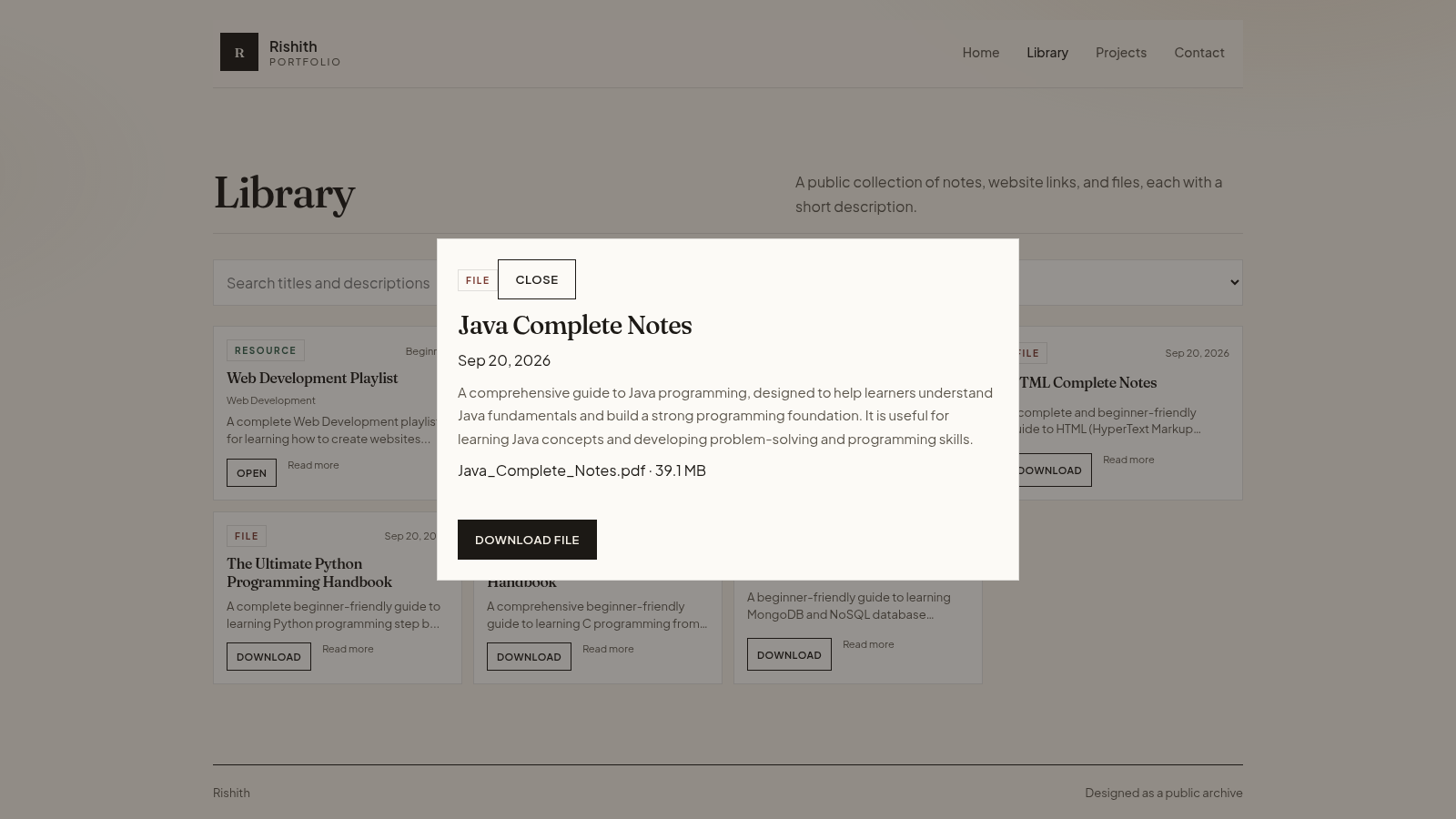The height and width of the screenshot is (819, 1456).
Task: Read more about the MongoDB guide
Action: pyautogui.click(x=868, y=644)
